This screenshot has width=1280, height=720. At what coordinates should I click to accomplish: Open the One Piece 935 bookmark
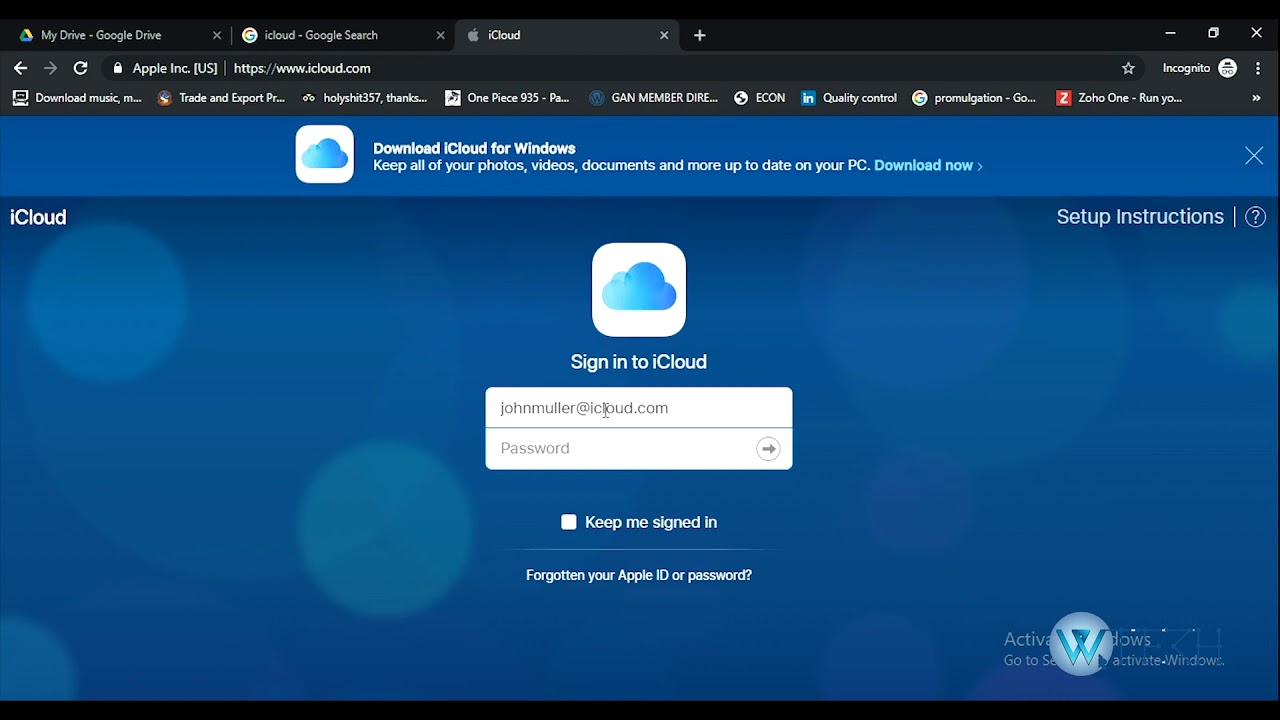click(508, 98)
